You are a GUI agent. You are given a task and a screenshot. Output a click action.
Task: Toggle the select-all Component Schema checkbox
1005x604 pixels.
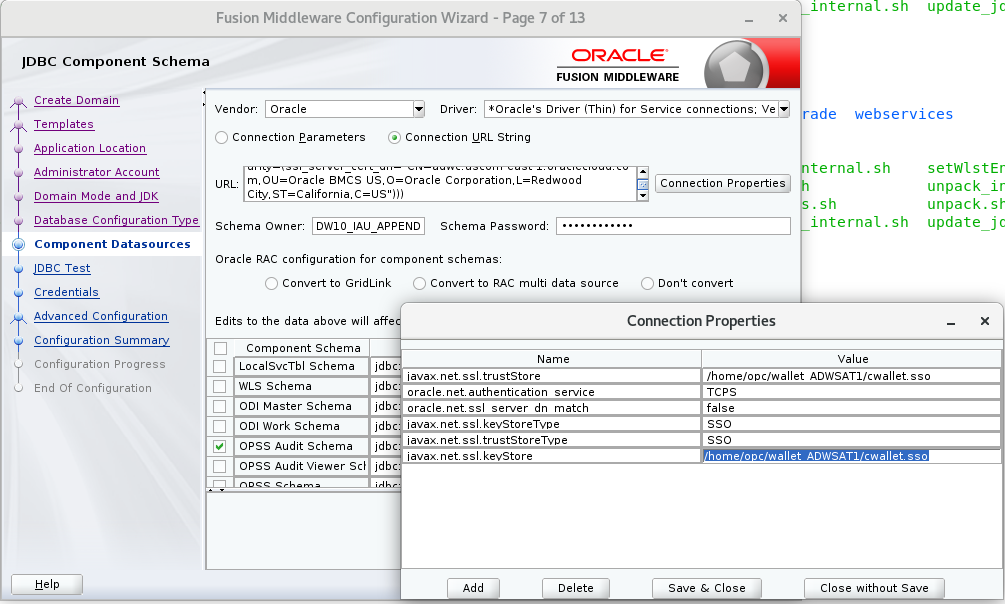pos(220,348)
